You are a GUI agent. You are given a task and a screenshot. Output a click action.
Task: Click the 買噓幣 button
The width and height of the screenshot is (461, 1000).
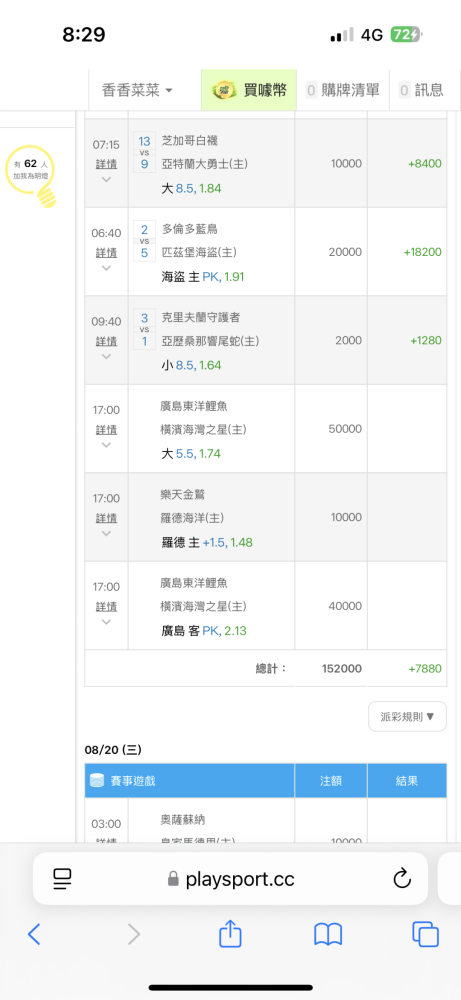[x=249, y=90]
